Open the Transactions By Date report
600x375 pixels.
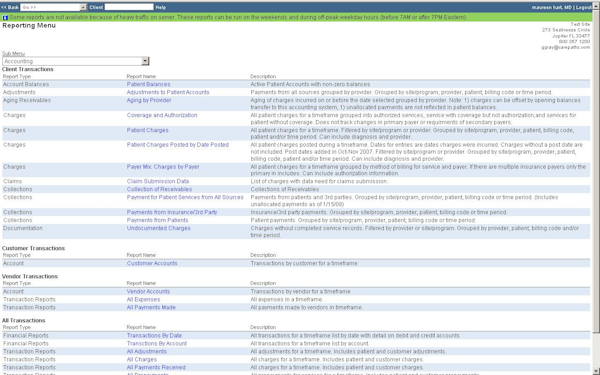(154, 336)
